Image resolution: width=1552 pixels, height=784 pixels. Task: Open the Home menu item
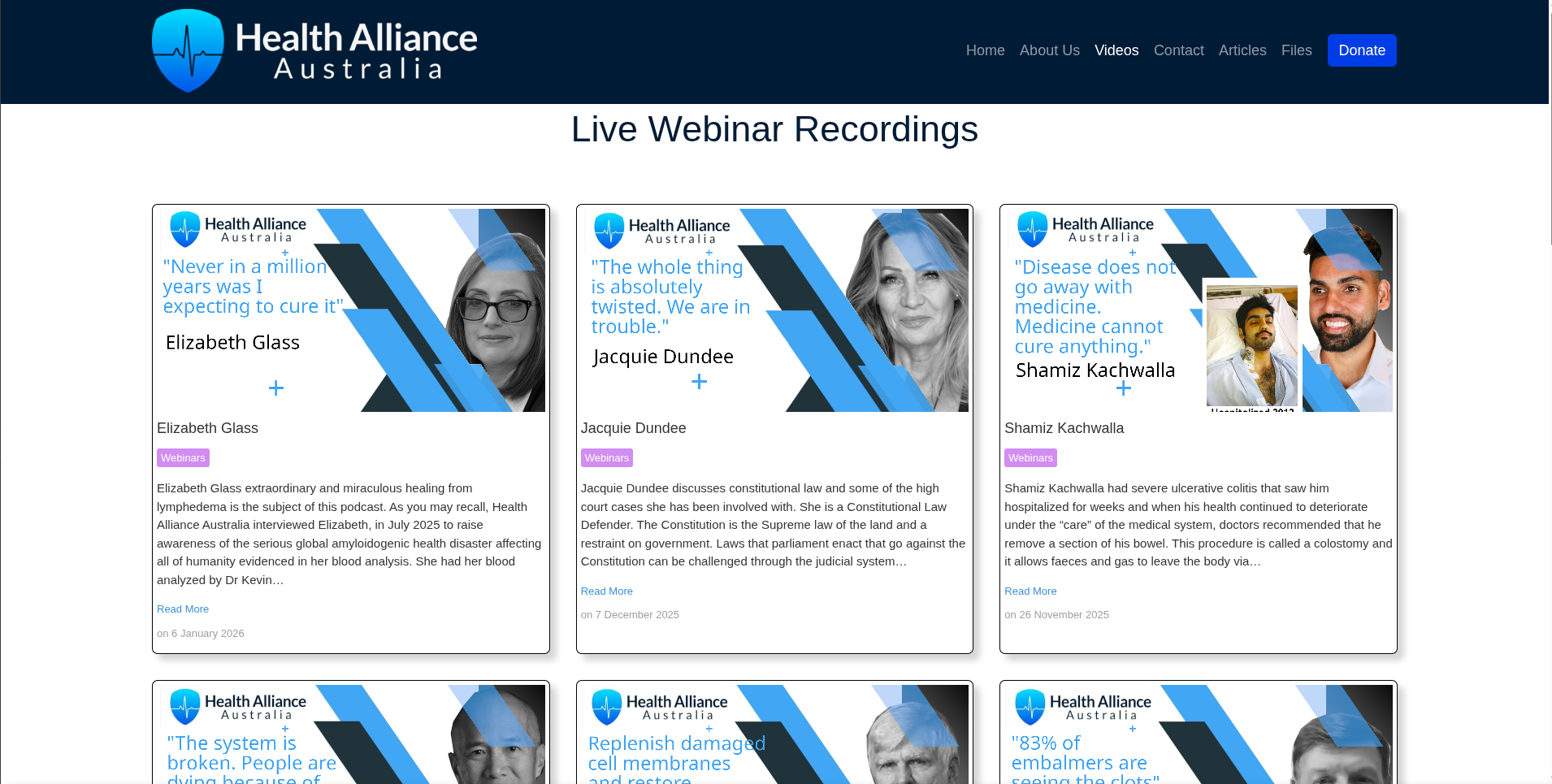985,50
